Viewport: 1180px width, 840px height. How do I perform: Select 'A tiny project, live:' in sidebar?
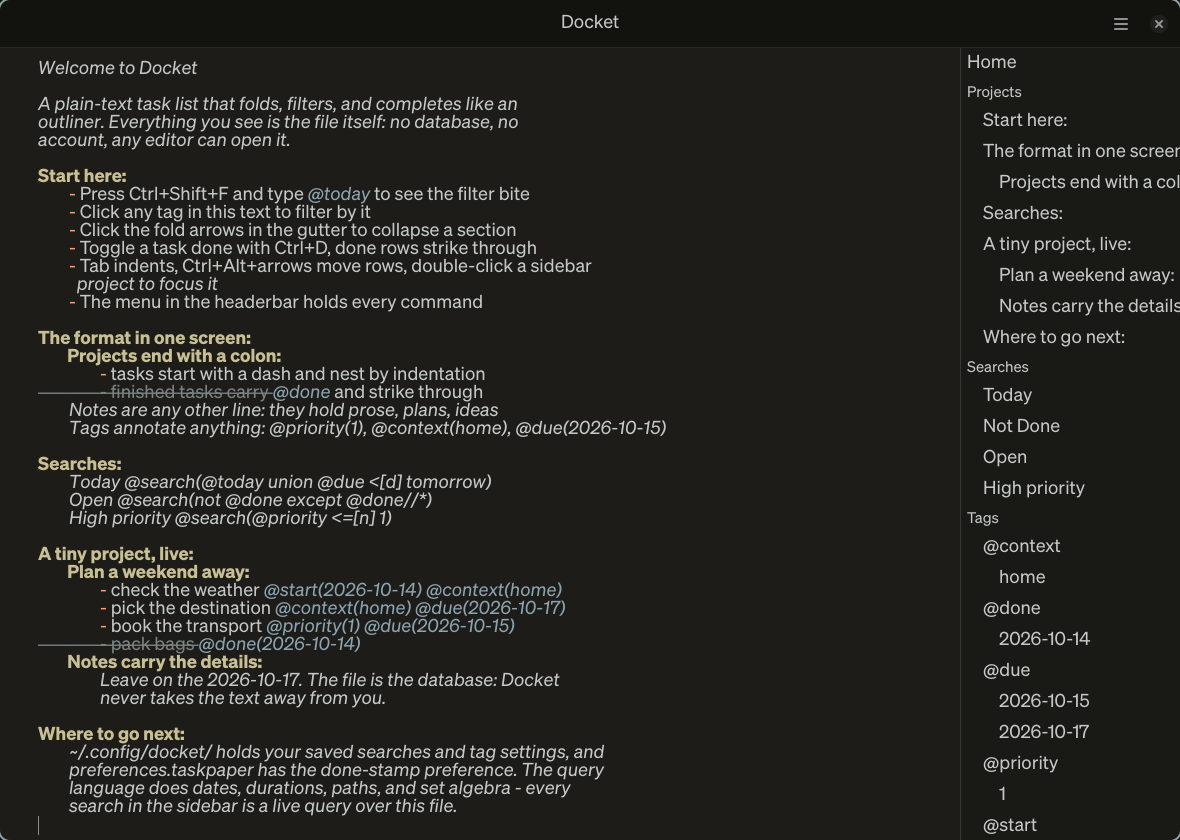tap(1057, 244)
